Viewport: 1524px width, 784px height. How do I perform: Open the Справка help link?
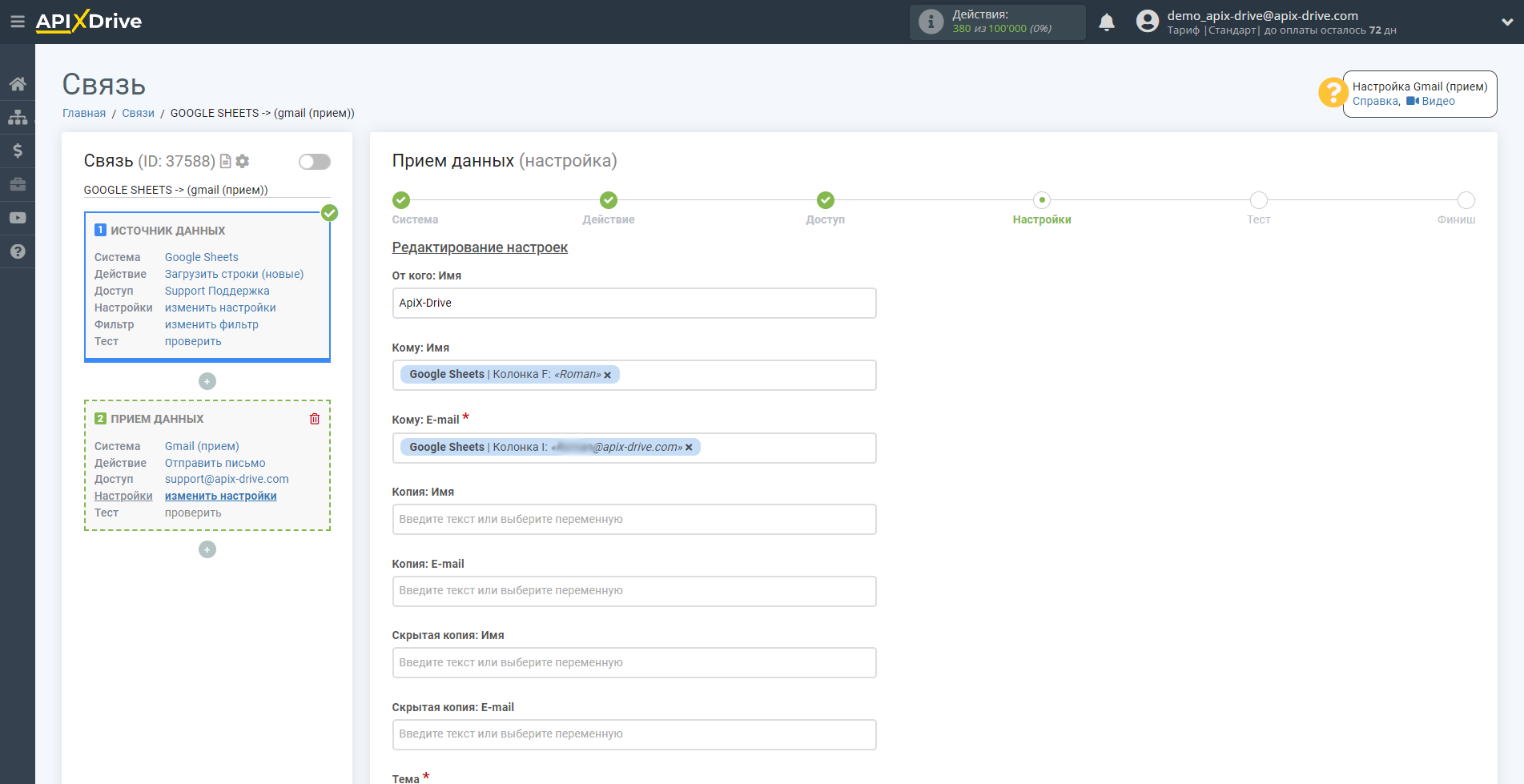point(1375,102)
